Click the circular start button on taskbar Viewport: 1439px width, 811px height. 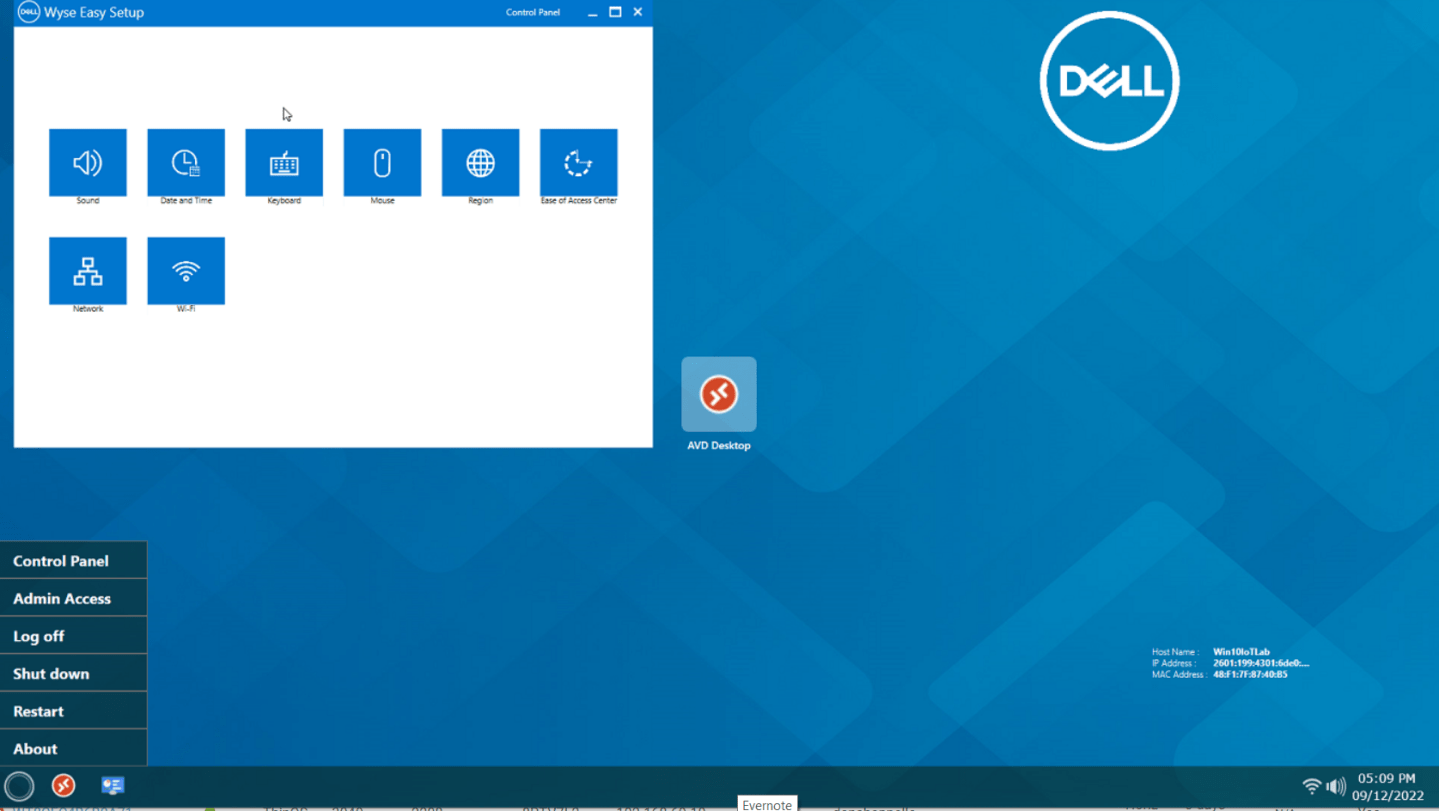pyautogui.click(x=19, y=786)
